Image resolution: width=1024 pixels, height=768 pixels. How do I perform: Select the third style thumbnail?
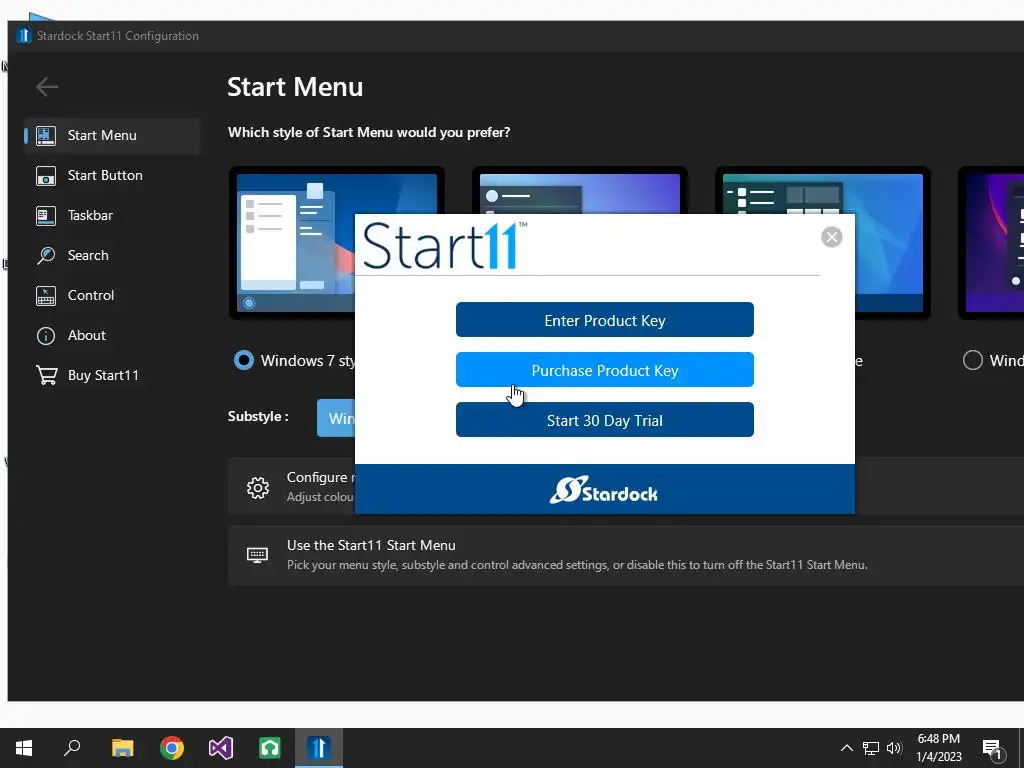coord(892,243)
